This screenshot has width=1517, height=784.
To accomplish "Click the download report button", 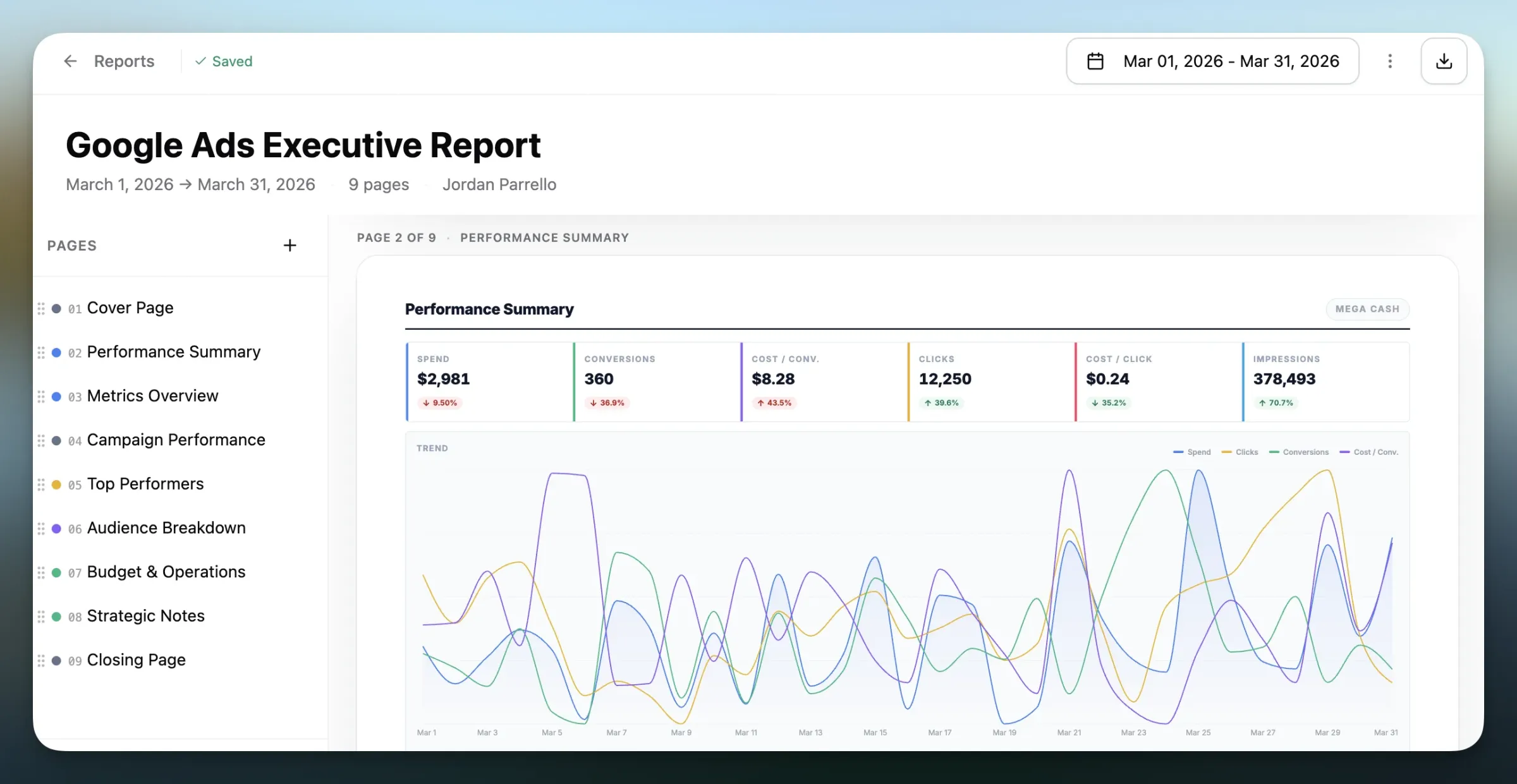I will pos(1444,61).
